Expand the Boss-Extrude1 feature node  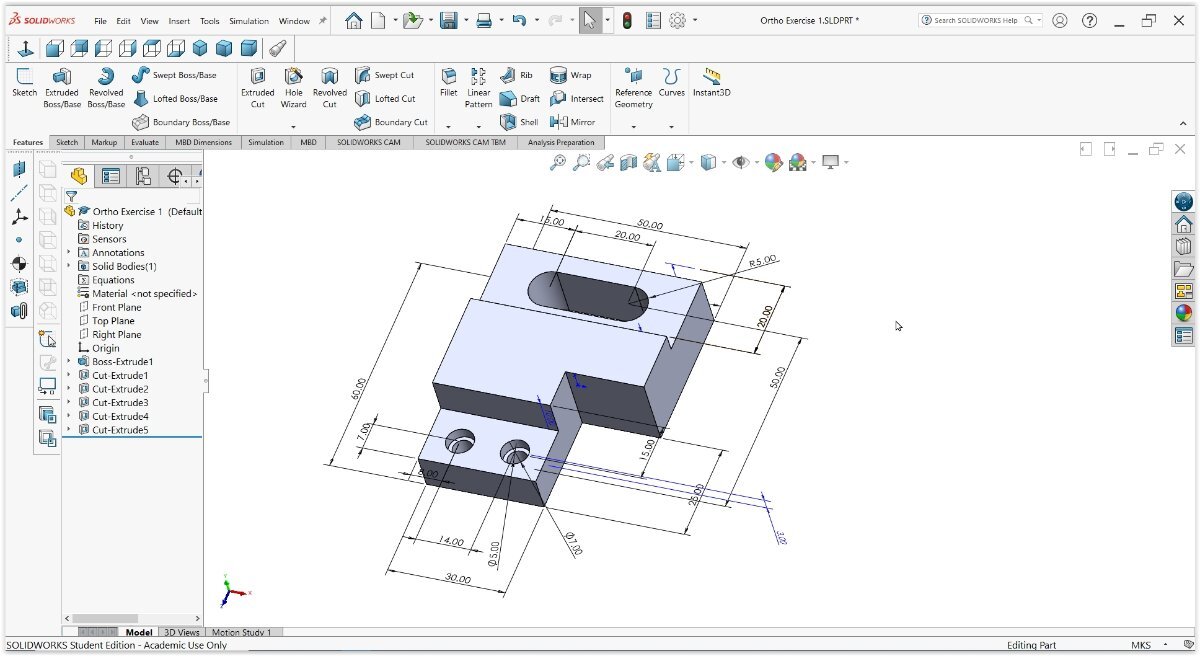click(x=68, y=361)
